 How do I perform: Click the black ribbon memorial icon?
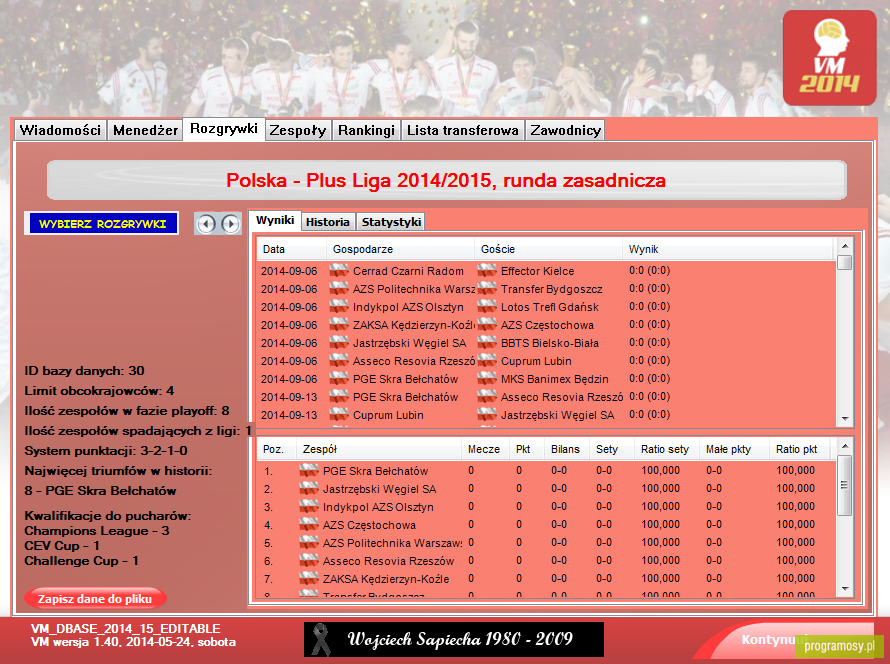(321, 640)
